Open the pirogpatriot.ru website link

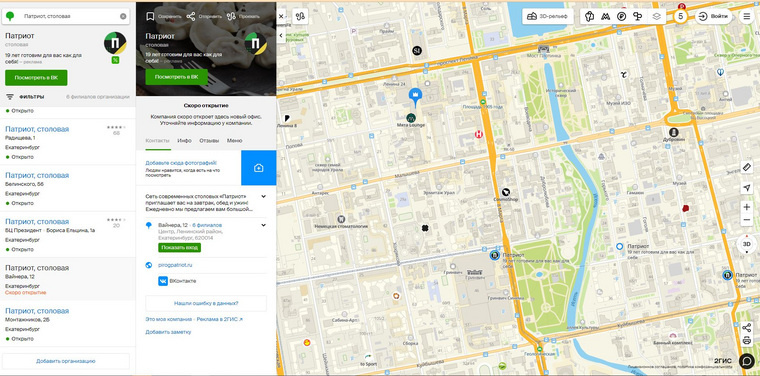pos(175,265)
